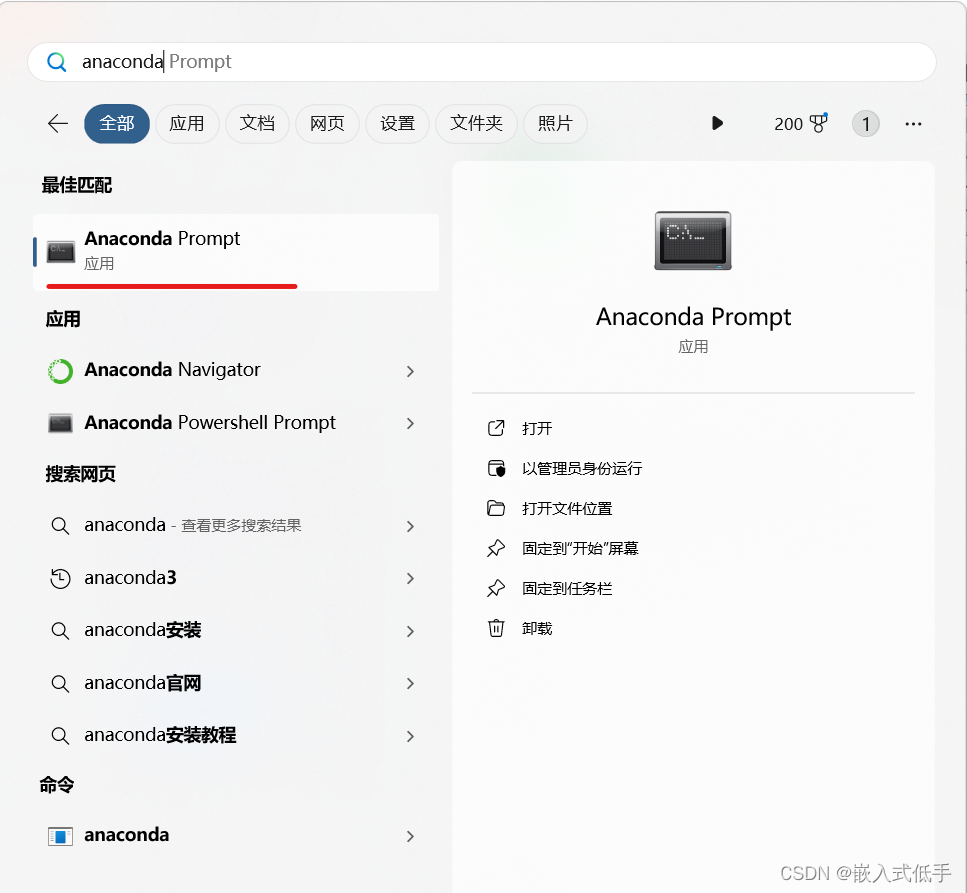Open Anaconda Navigator from the app results
The image size is (967, 893).
click(236, 370)
